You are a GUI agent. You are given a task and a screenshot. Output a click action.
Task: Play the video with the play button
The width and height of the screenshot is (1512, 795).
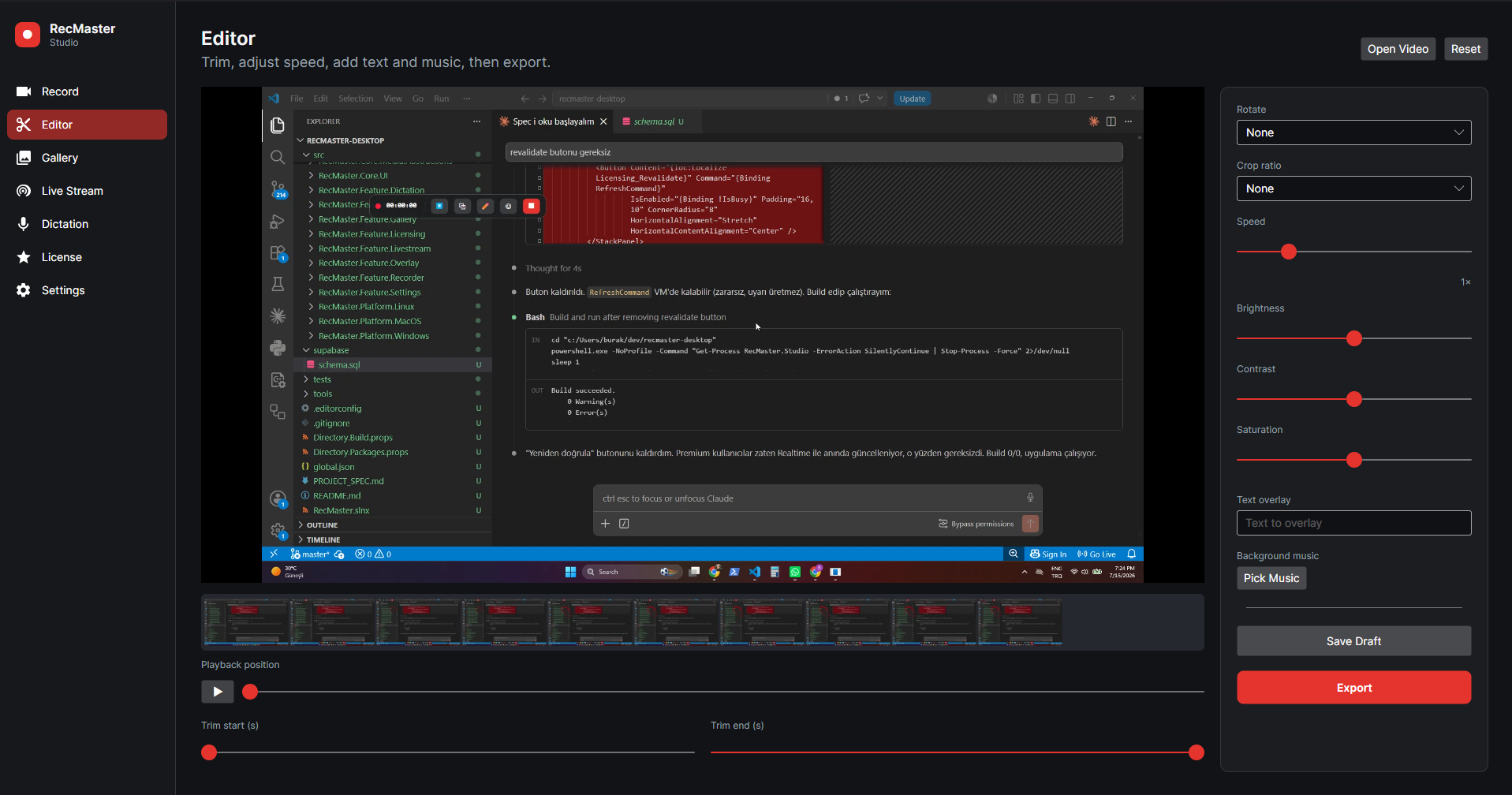(218, 692)
